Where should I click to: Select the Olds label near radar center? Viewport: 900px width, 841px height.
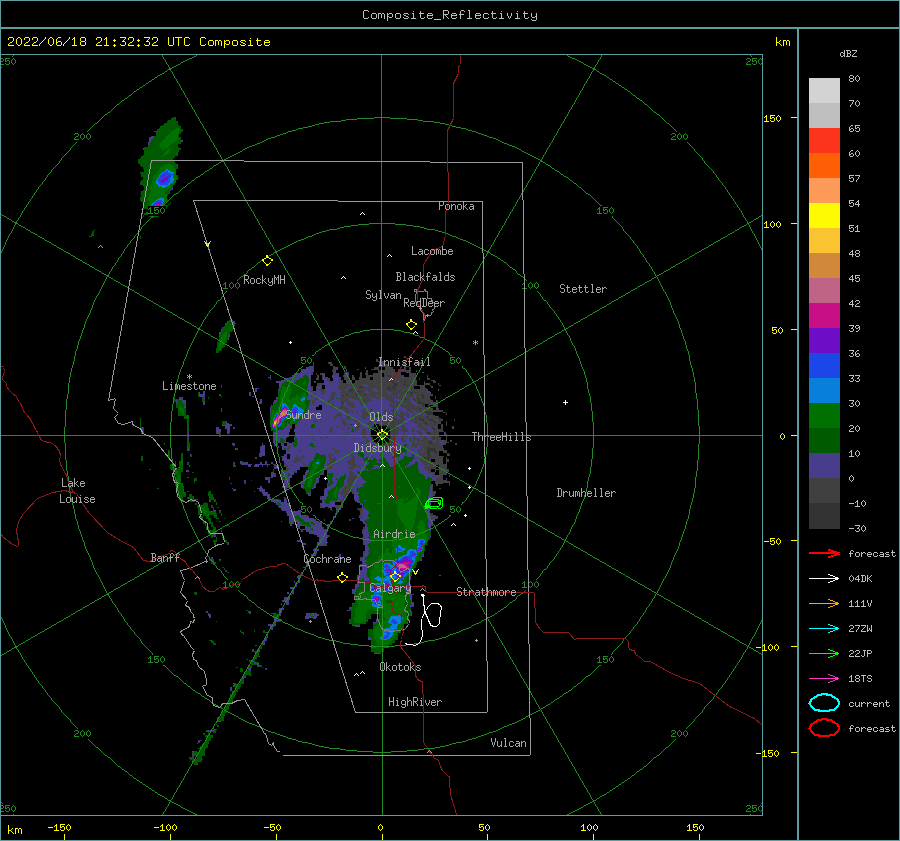pos(381,417)
